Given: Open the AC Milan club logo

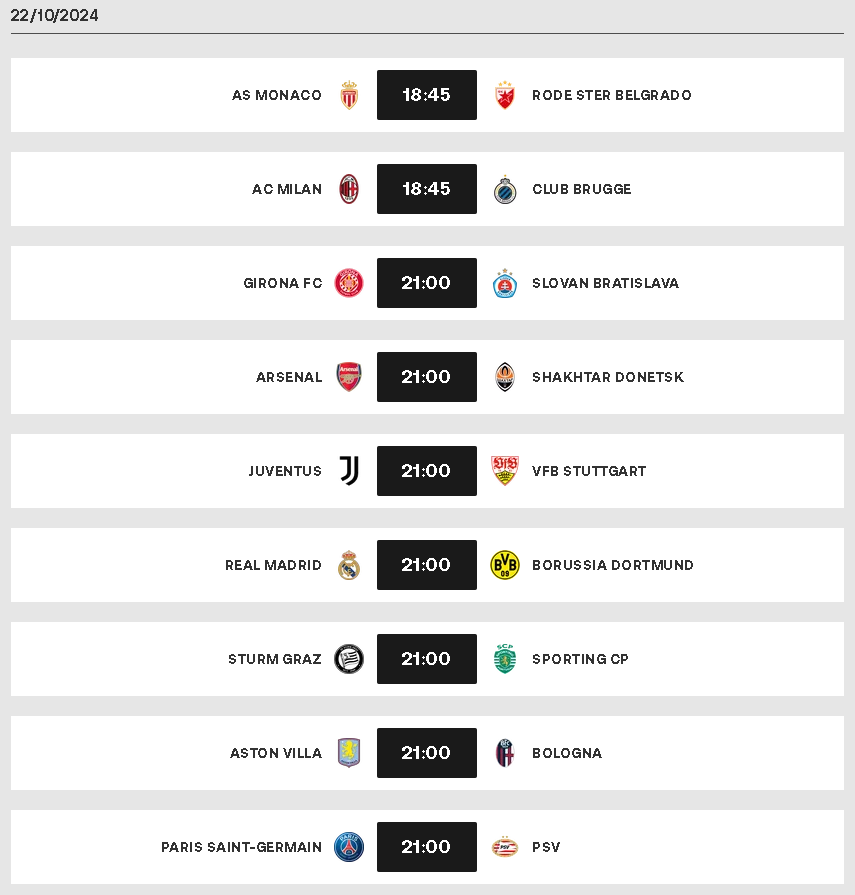Looking at the screenshot, I should coord(349,189).
